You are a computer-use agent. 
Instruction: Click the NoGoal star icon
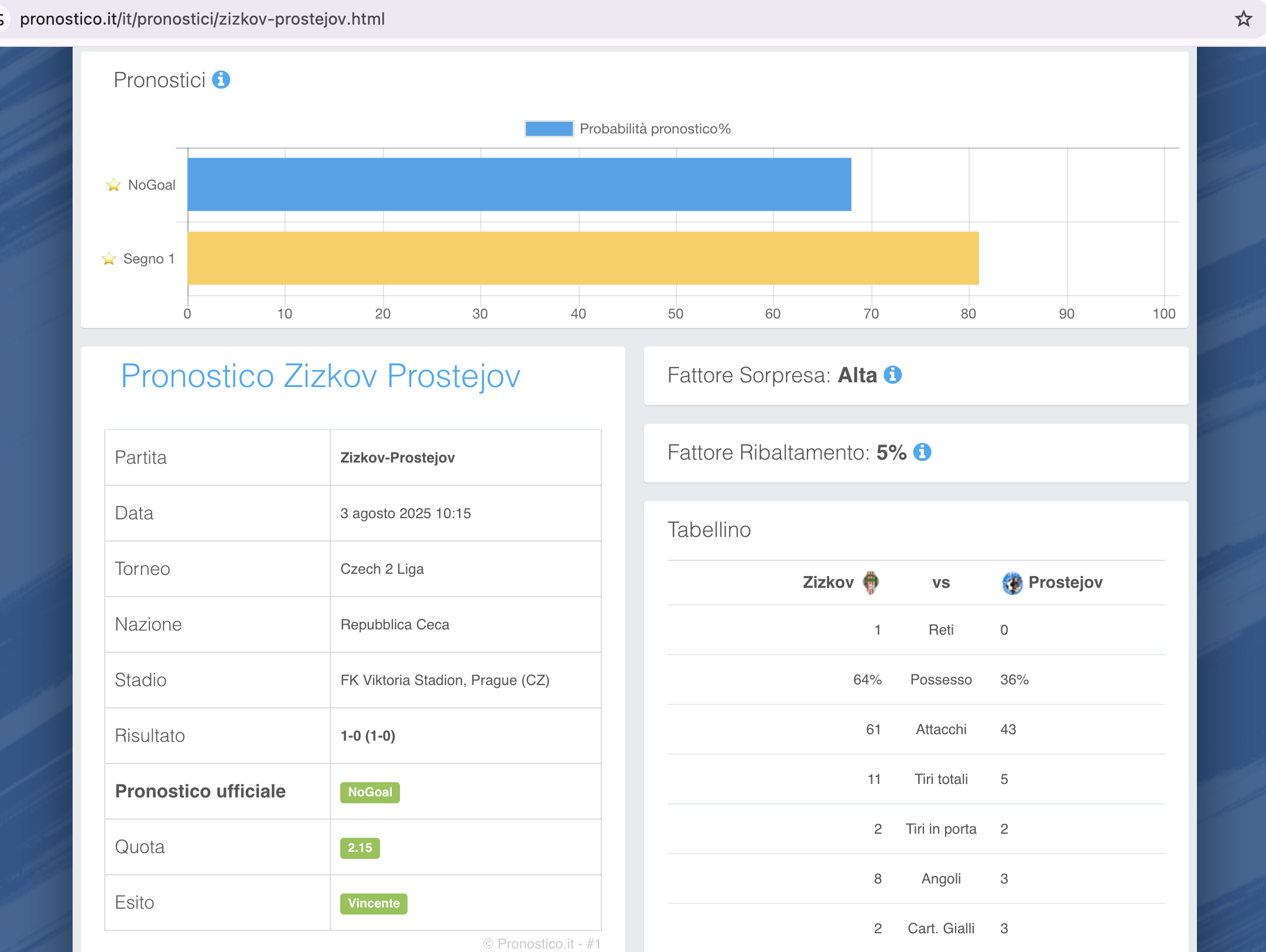coord(114,185)
